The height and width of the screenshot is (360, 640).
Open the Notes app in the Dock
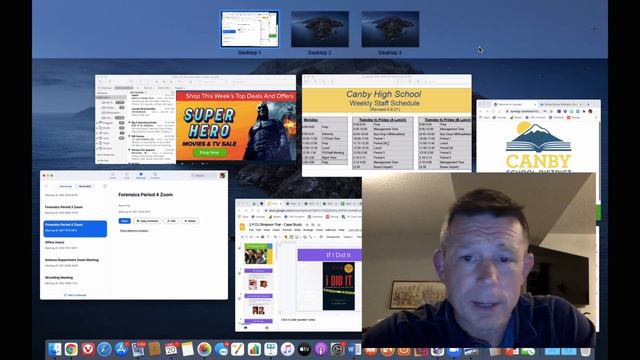187,349
